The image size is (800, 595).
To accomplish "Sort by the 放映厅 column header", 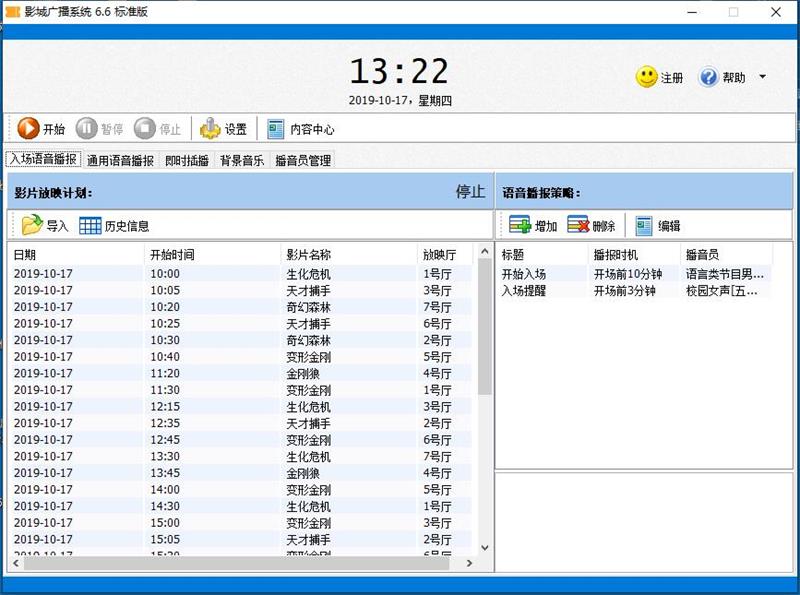I will pos(445,255).
